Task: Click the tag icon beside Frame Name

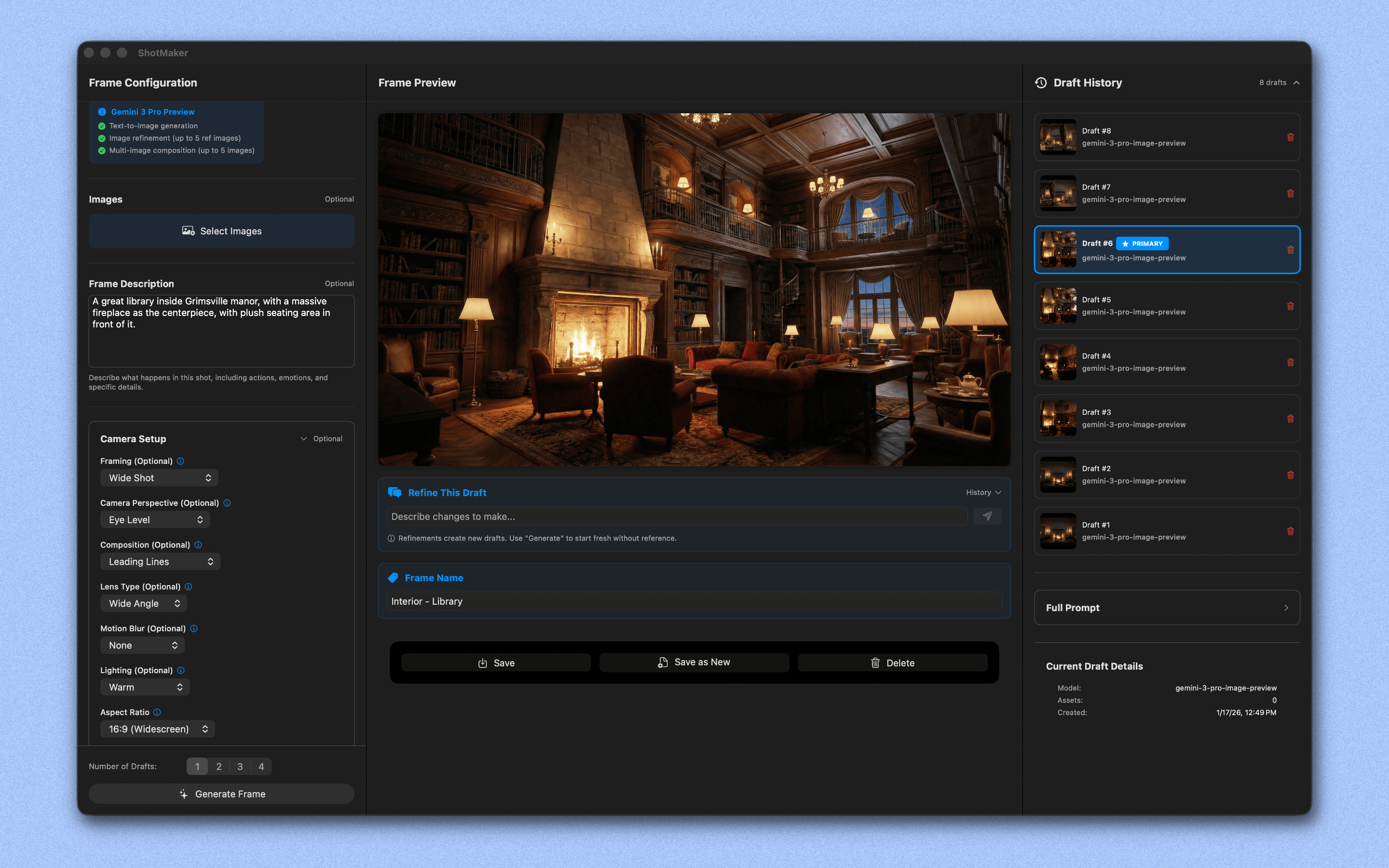Action: [395, 578]
